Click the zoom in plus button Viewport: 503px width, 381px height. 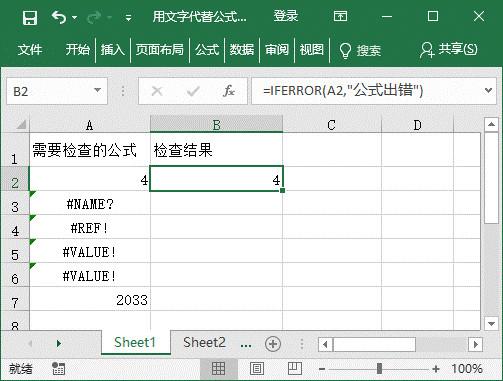[x=436, y=369]
